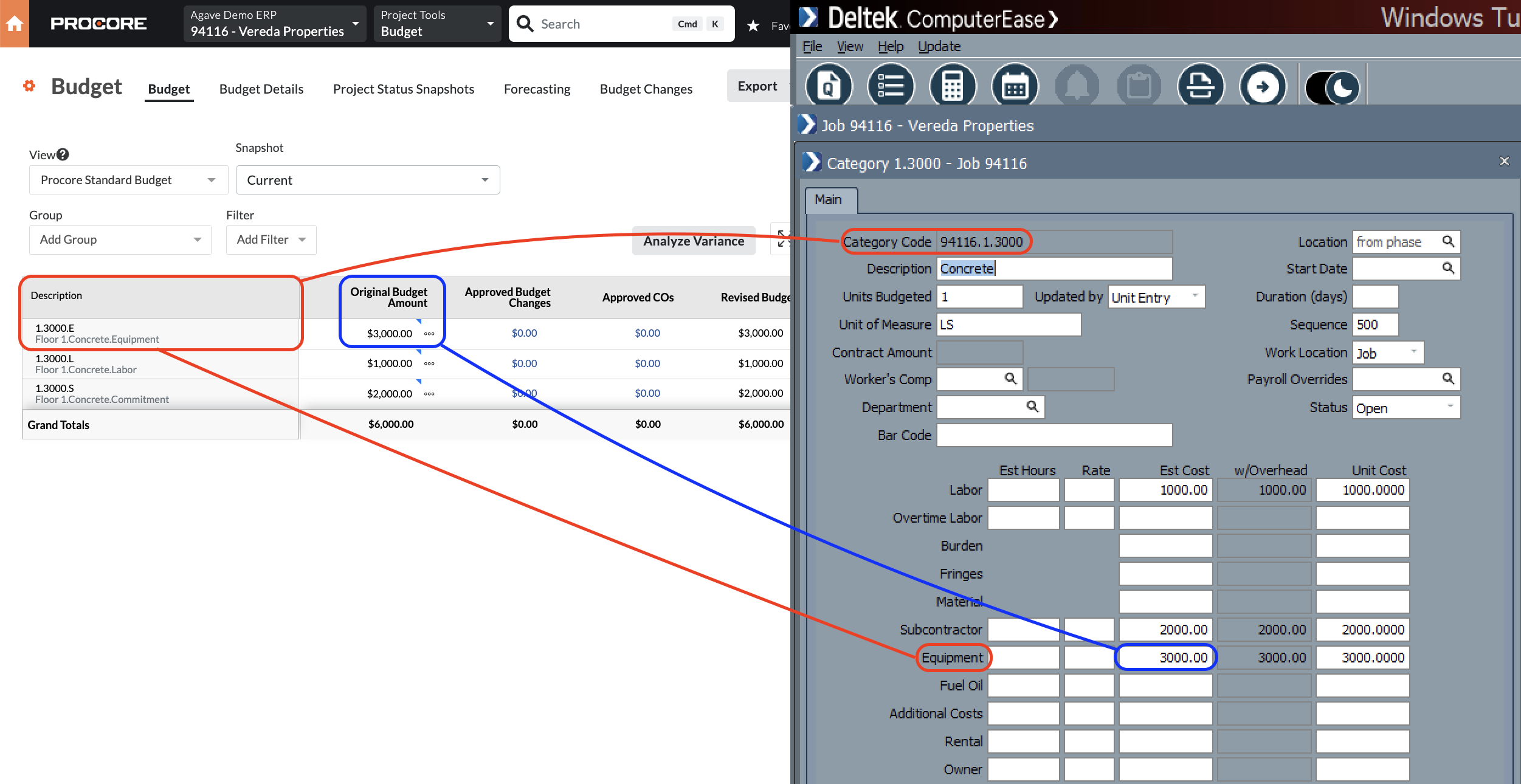Open the Work Location Job dropdown
This screenshot has width=1521, height=784.
(x=1388, y=353)
